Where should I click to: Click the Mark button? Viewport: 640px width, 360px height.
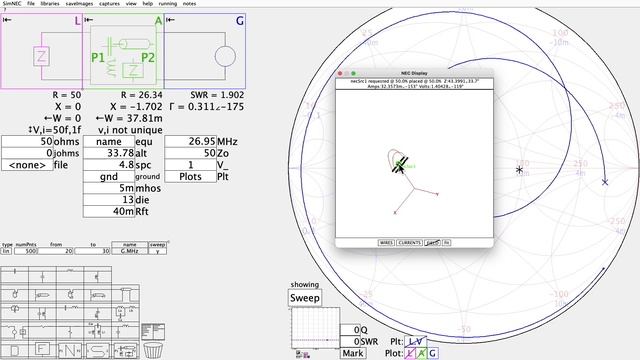(353, 353)
